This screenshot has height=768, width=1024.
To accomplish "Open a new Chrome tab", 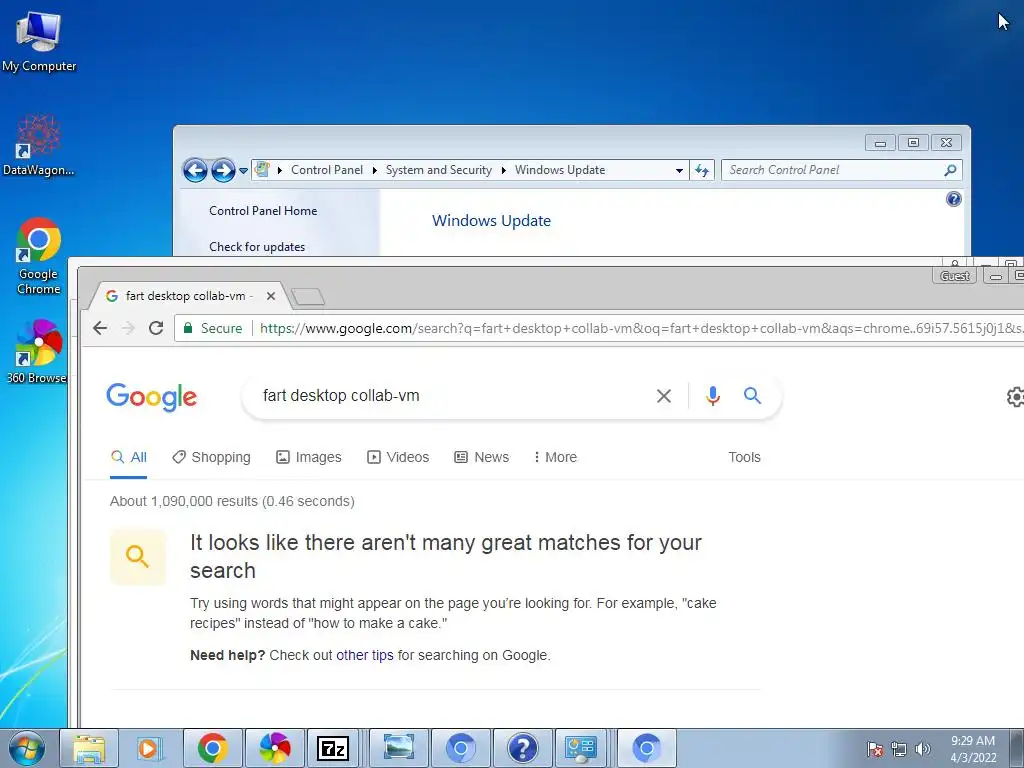I will 308,296.
